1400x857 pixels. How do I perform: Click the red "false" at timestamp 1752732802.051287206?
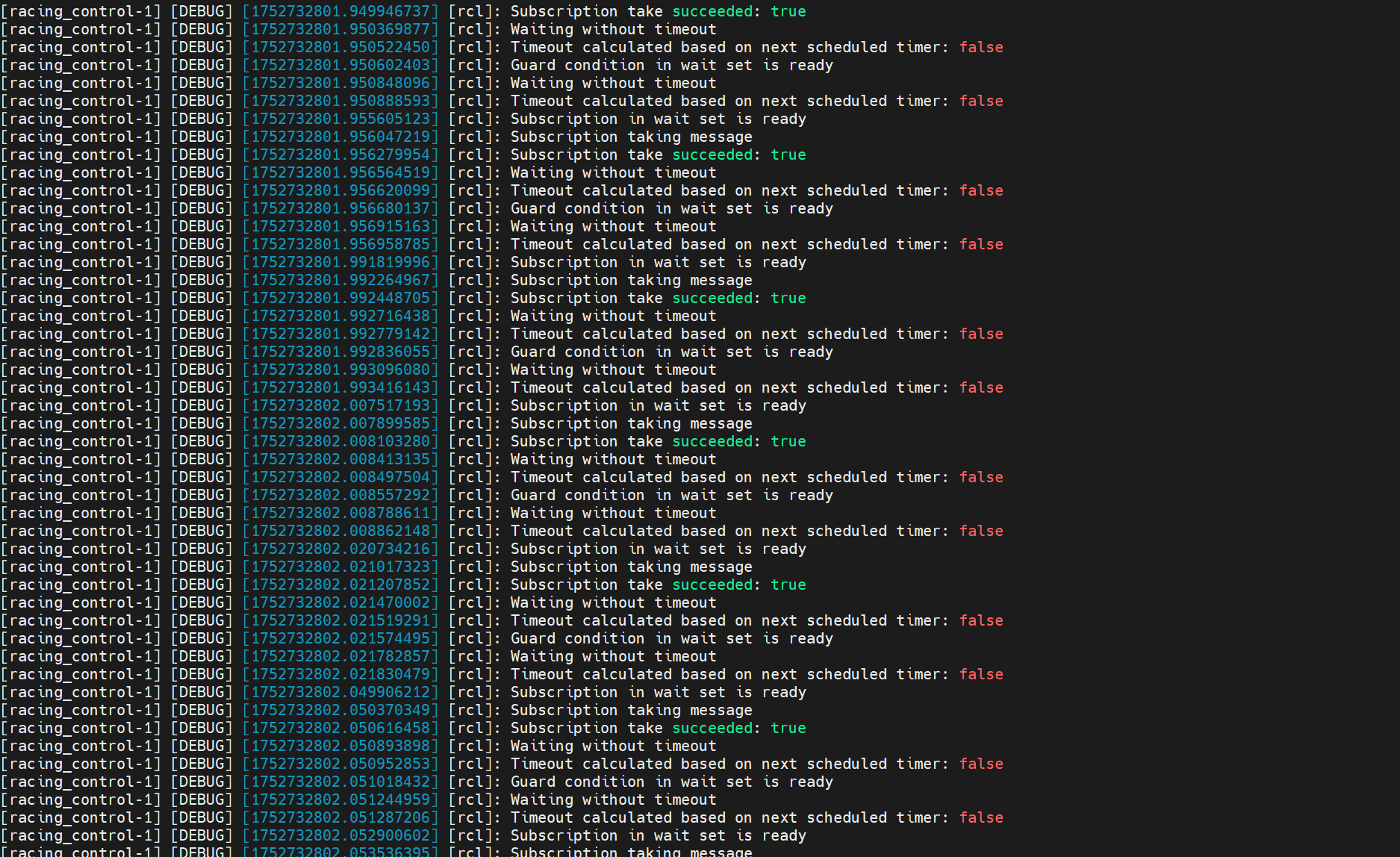point(981,817)
